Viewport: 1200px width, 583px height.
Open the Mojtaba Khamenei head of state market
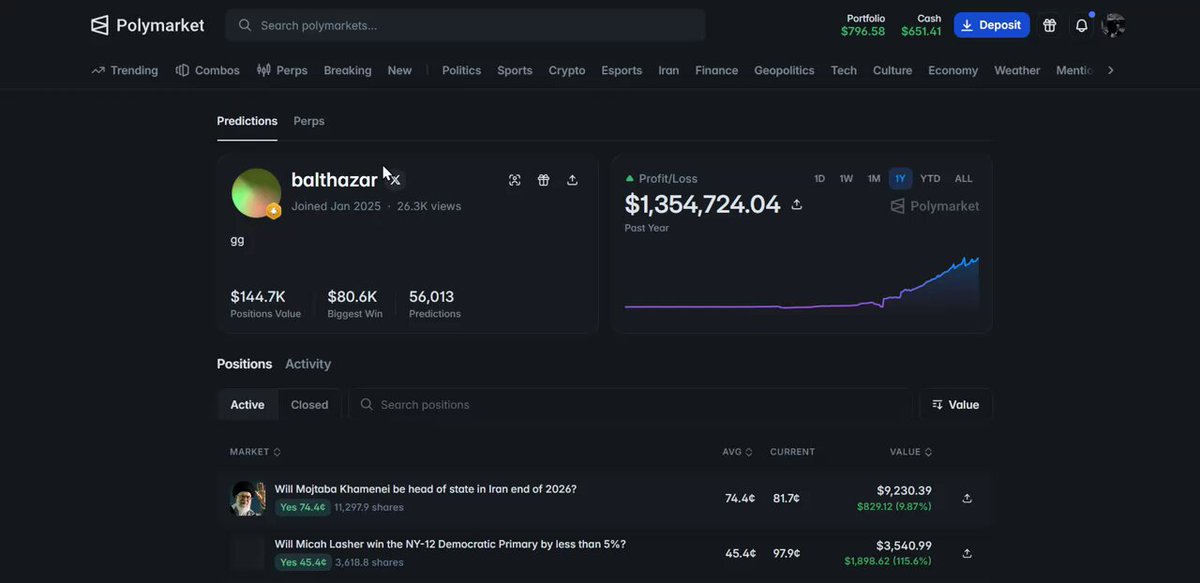(425, 489)
